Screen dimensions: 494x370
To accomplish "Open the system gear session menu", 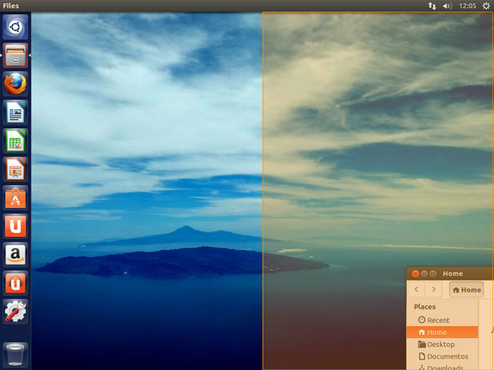I will point(486,6).
